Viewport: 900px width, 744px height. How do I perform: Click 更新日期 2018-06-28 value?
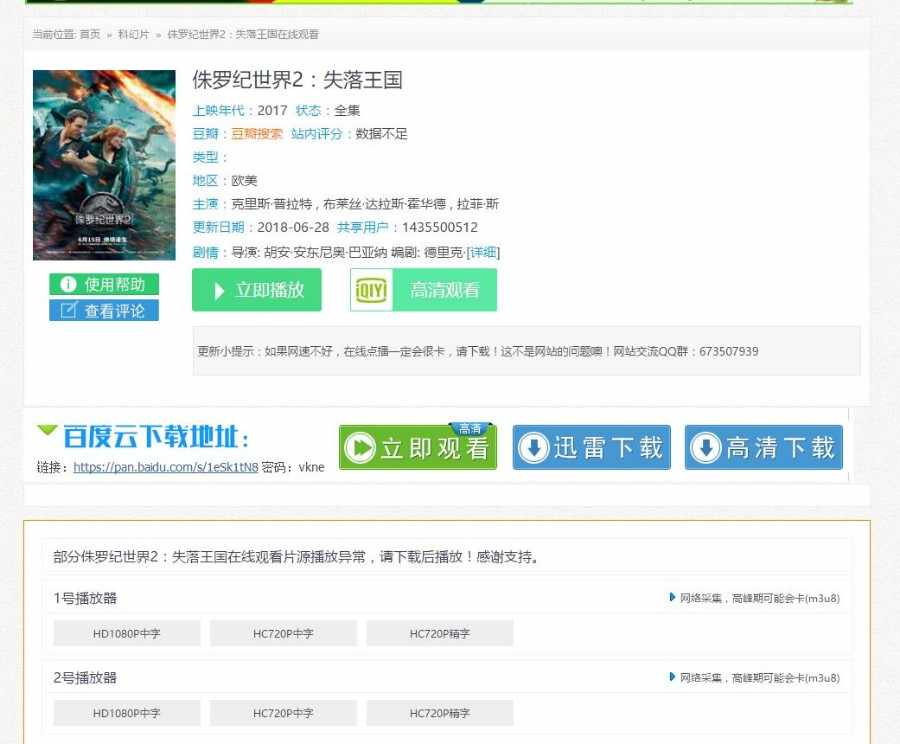click(x=293, y=227)
